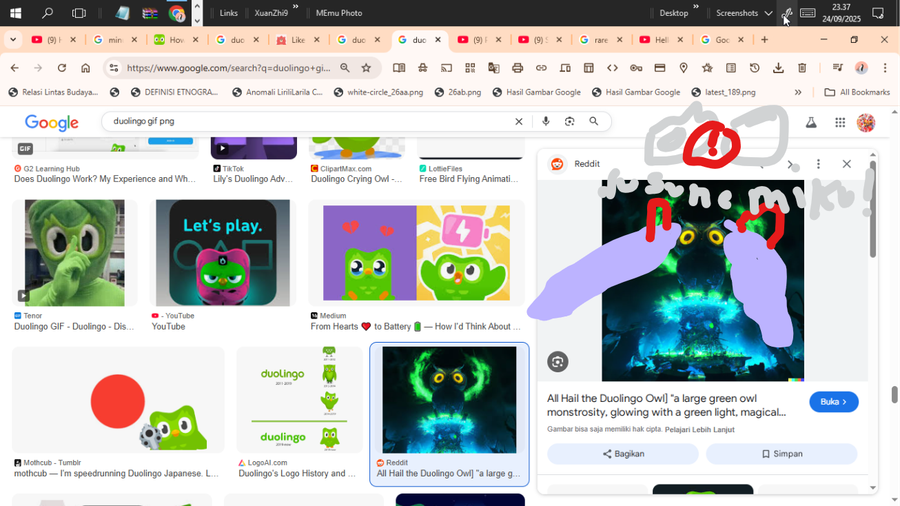Submit search with magnifier icon

[593, 122]
